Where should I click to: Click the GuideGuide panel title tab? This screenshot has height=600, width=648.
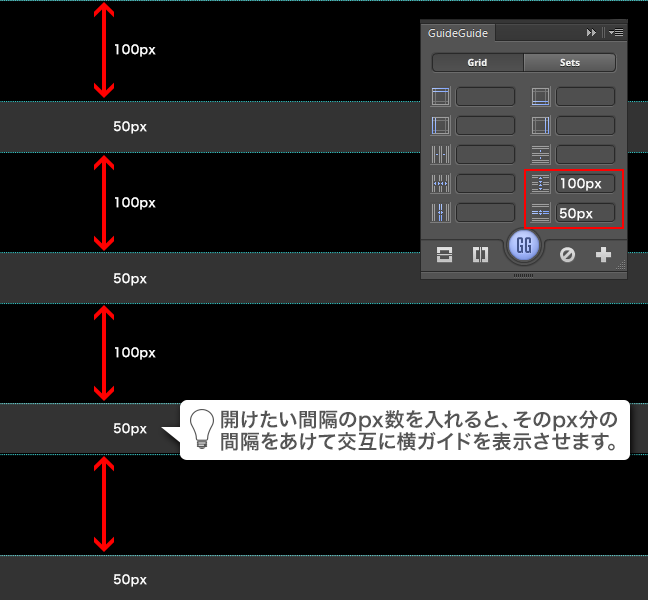pyautogui.click(x=458, y=33)
